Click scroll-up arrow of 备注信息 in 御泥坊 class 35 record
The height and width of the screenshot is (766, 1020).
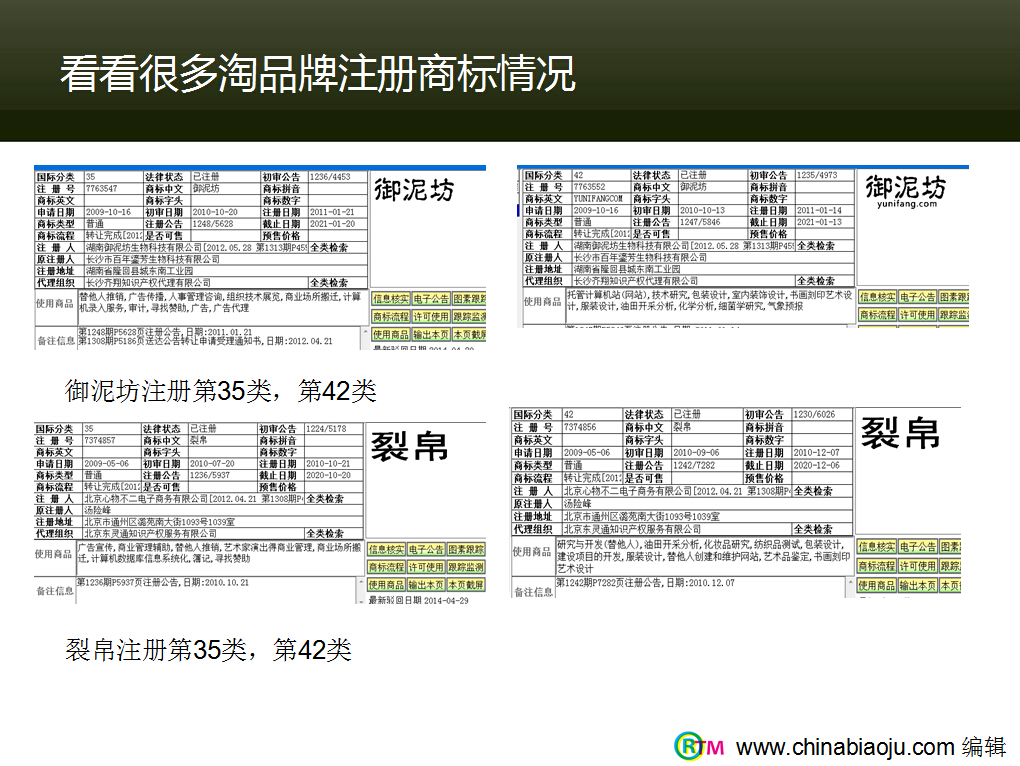click(x=365, y=331)
